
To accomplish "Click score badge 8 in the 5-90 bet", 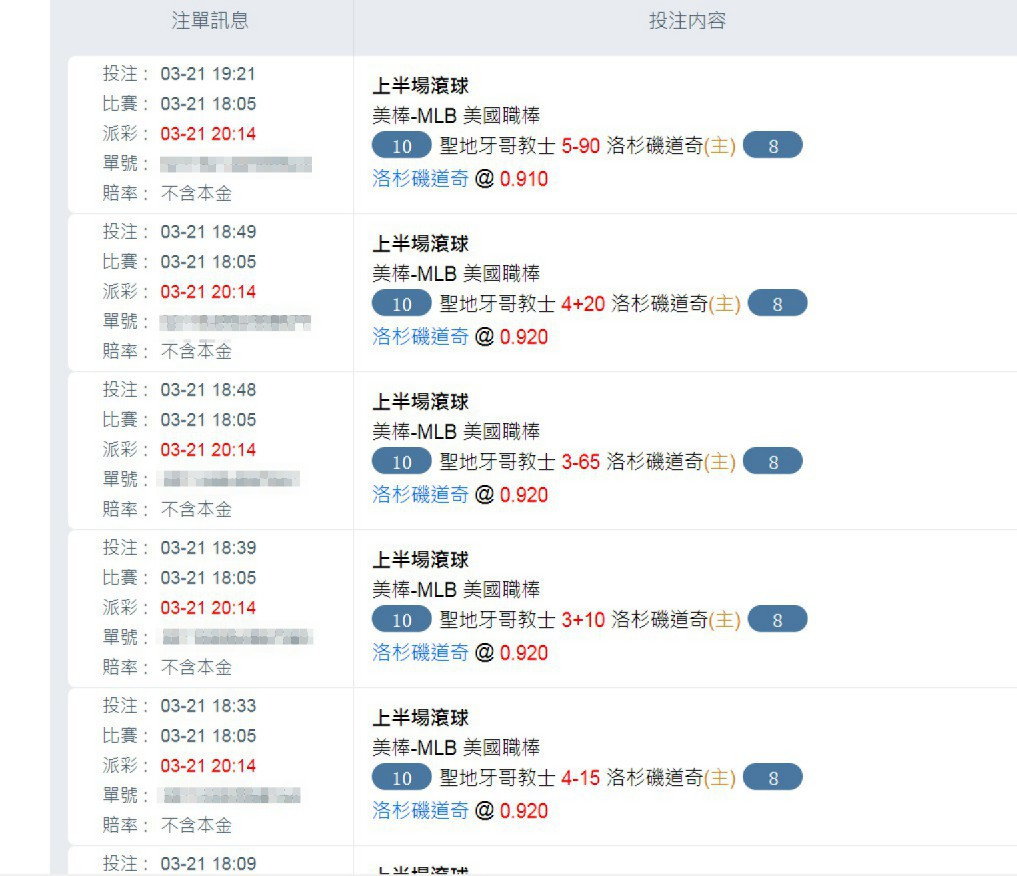I will click(x=772, y=145).
